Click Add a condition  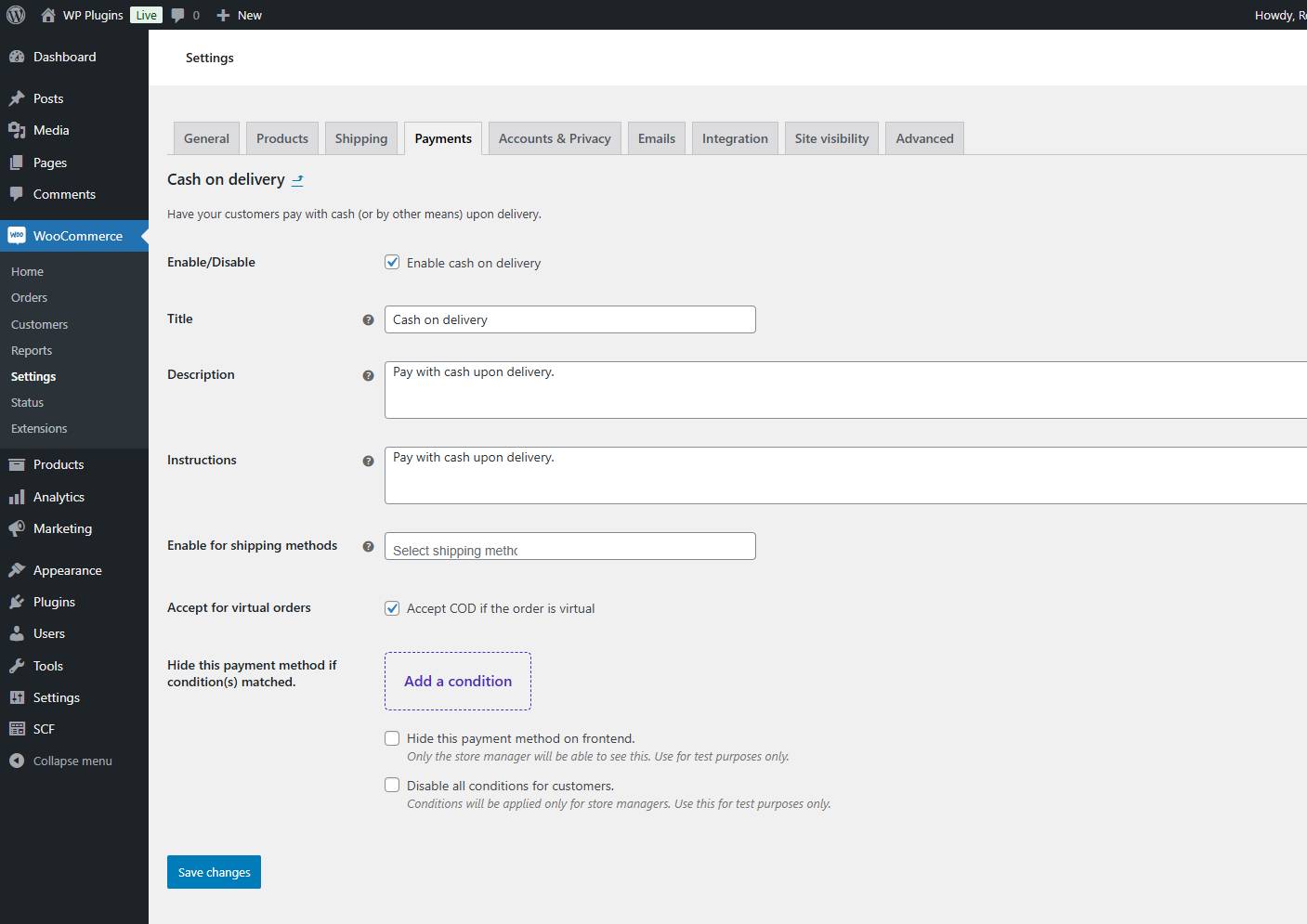(x=458, y=681)
